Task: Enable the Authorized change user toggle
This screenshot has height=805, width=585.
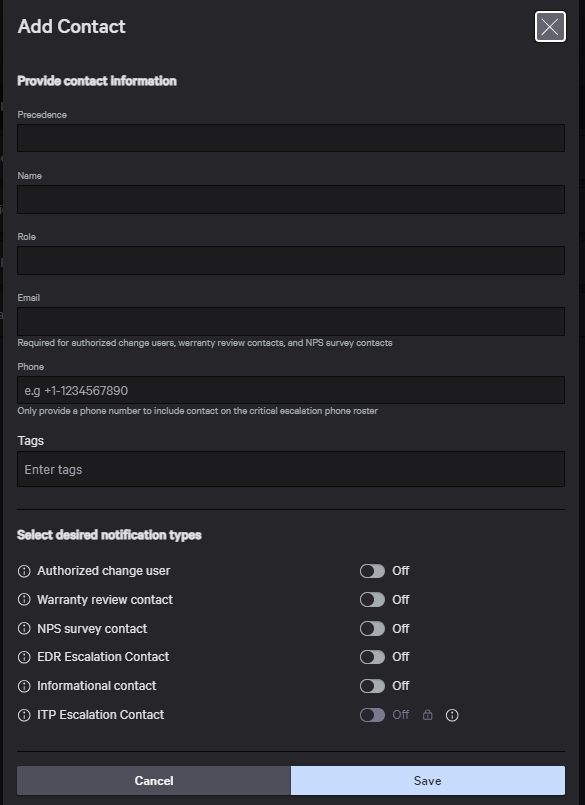Action: click(372, 571)
